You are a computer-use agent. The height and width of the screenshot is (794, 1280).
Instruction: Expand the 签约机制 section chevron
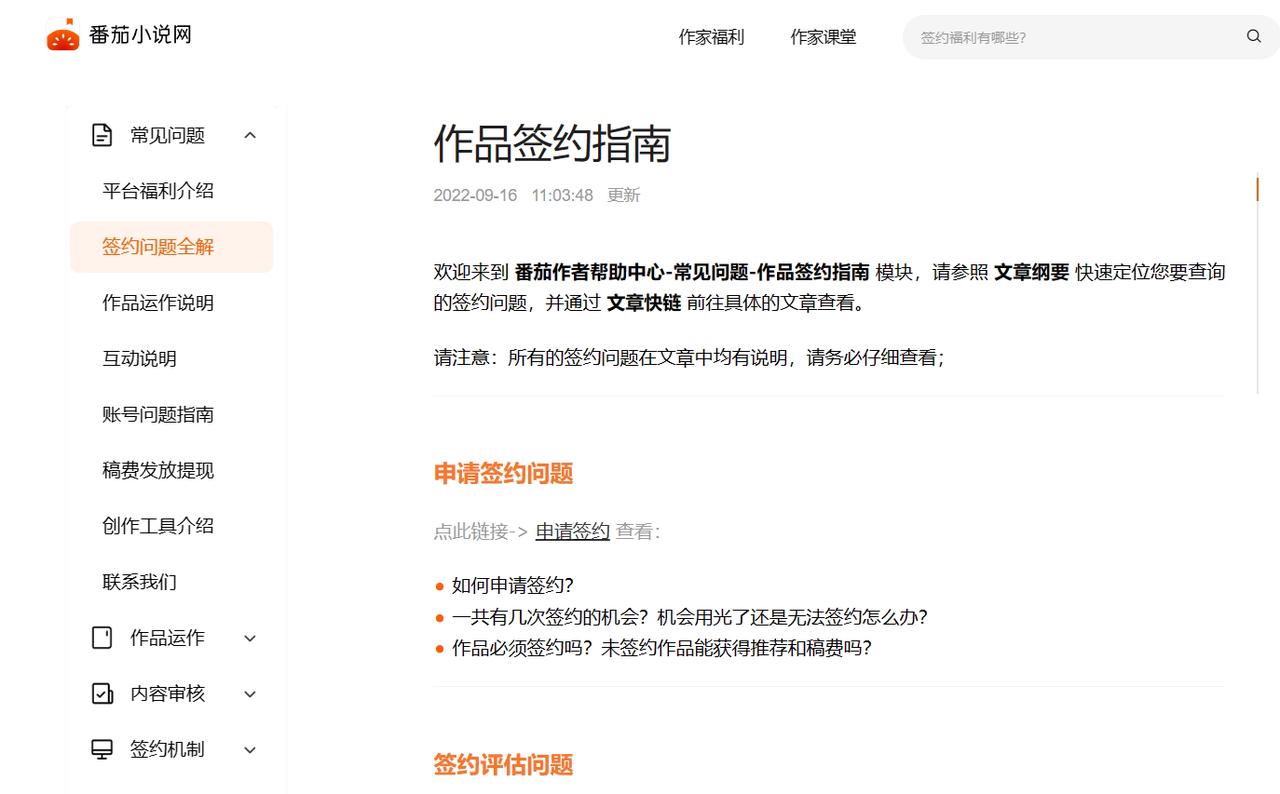pyautogui.click(x=250, y=750)
